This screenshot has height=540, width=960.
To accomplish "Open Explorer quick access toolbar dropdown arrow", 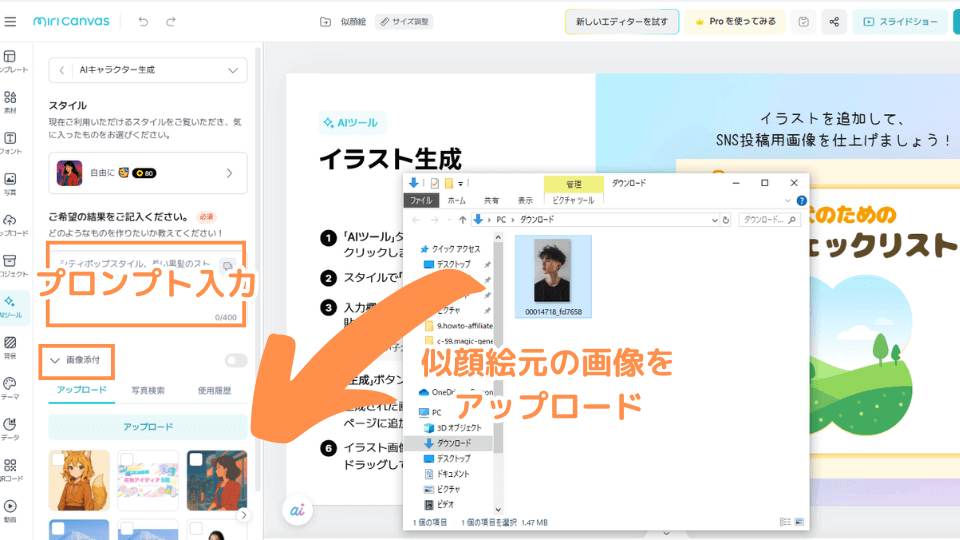I will [x=461, y=183].
